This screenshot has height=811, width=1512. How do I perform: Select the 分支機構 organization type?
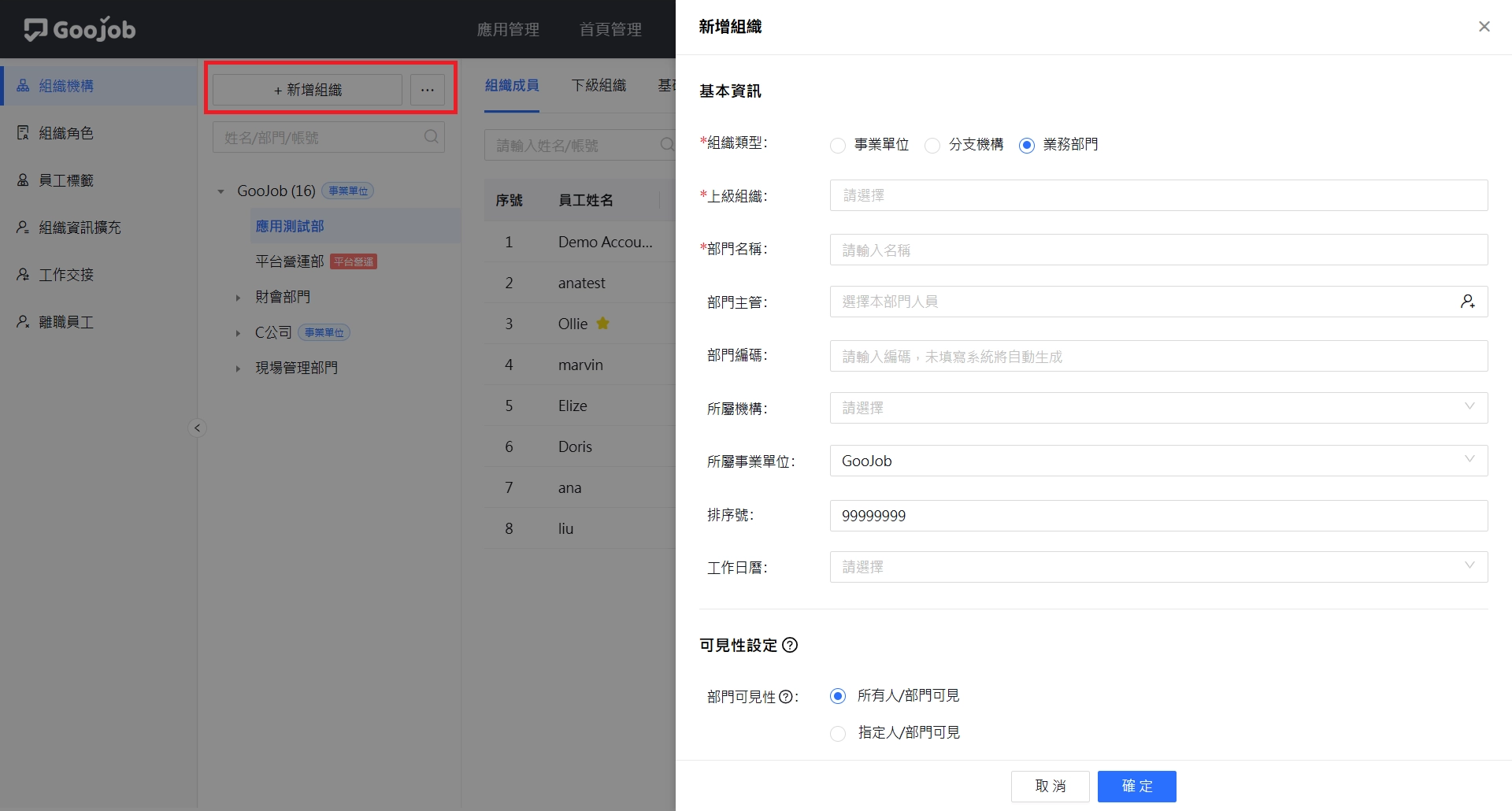tap(932, 146)
